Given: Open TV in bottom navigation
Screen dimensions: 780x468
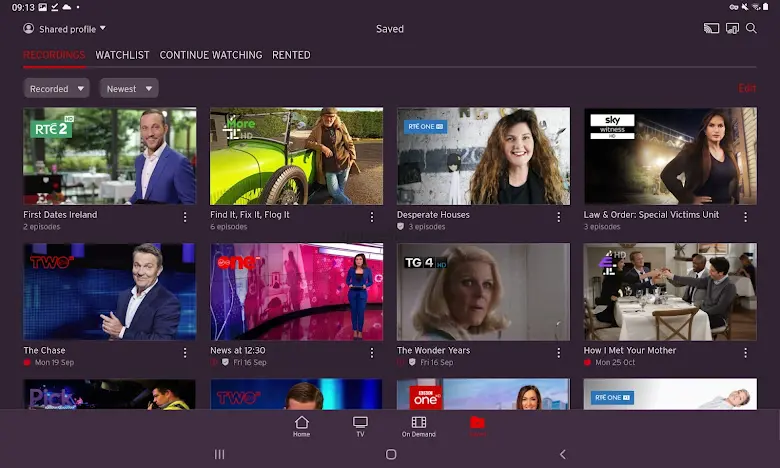Looking at the screenshot, I should [x=360, y=426].
